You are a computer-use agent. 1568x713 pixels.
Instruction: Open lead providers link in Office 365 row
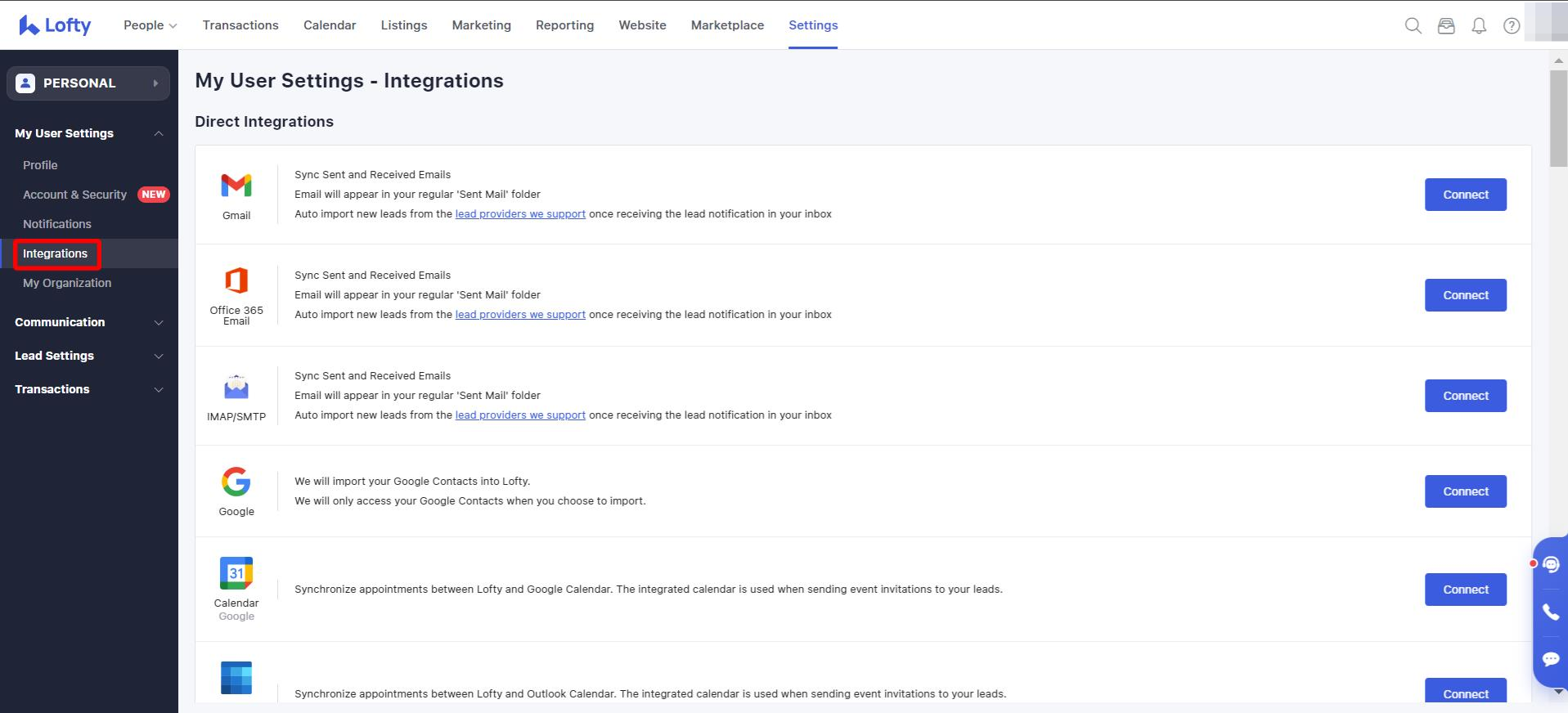[x=520, y=315]
